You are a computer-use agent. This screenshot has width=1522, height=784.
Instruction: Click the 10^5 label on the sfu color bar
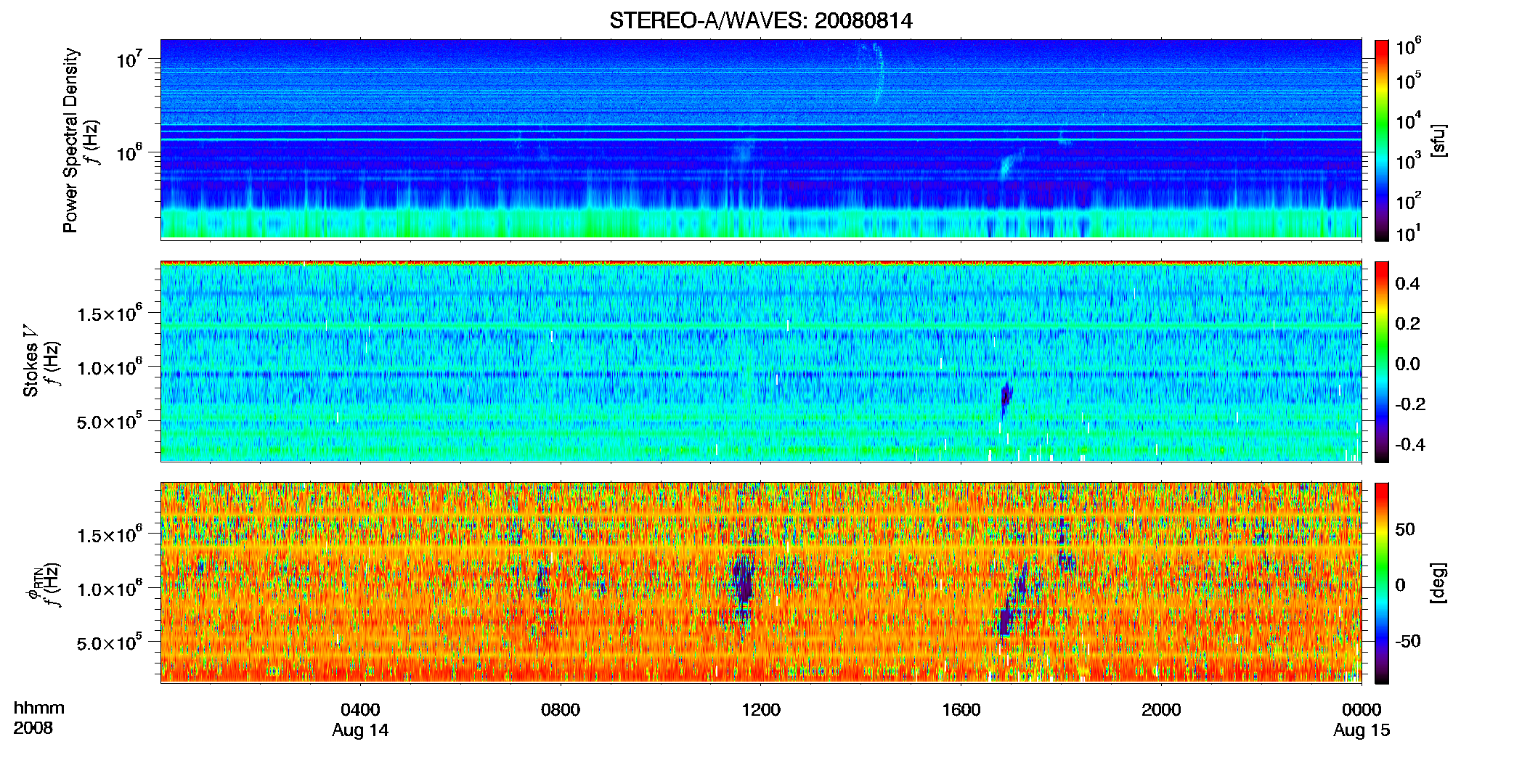[x=1408, y=80]
